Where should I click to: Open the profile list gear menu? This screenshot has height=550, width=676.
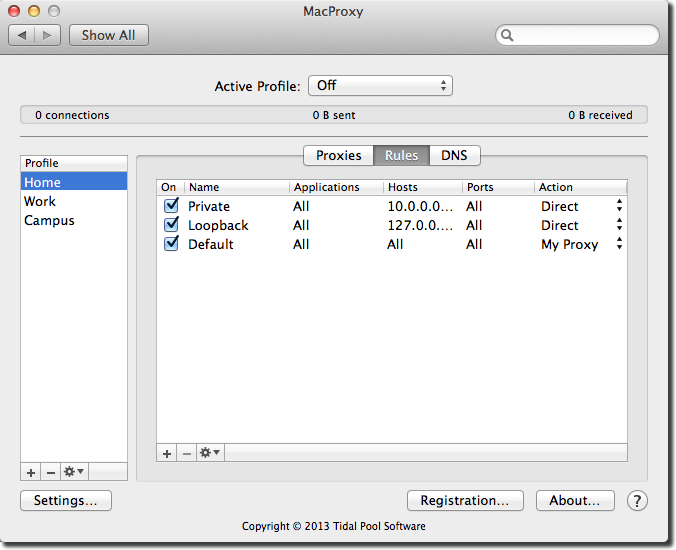[74, 472]
